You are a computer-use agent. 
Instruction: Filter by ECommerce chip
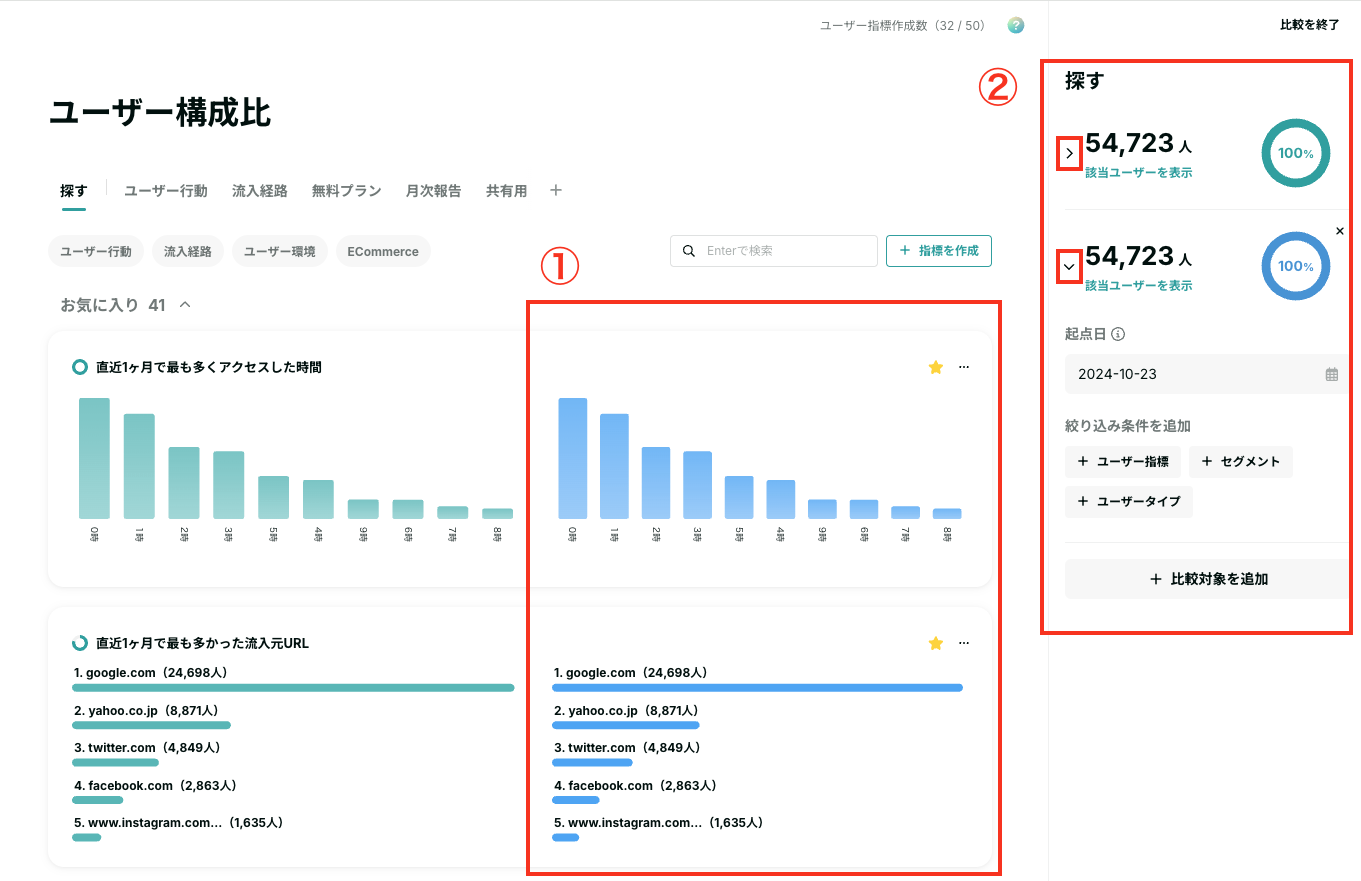click(x=383, y=251)
